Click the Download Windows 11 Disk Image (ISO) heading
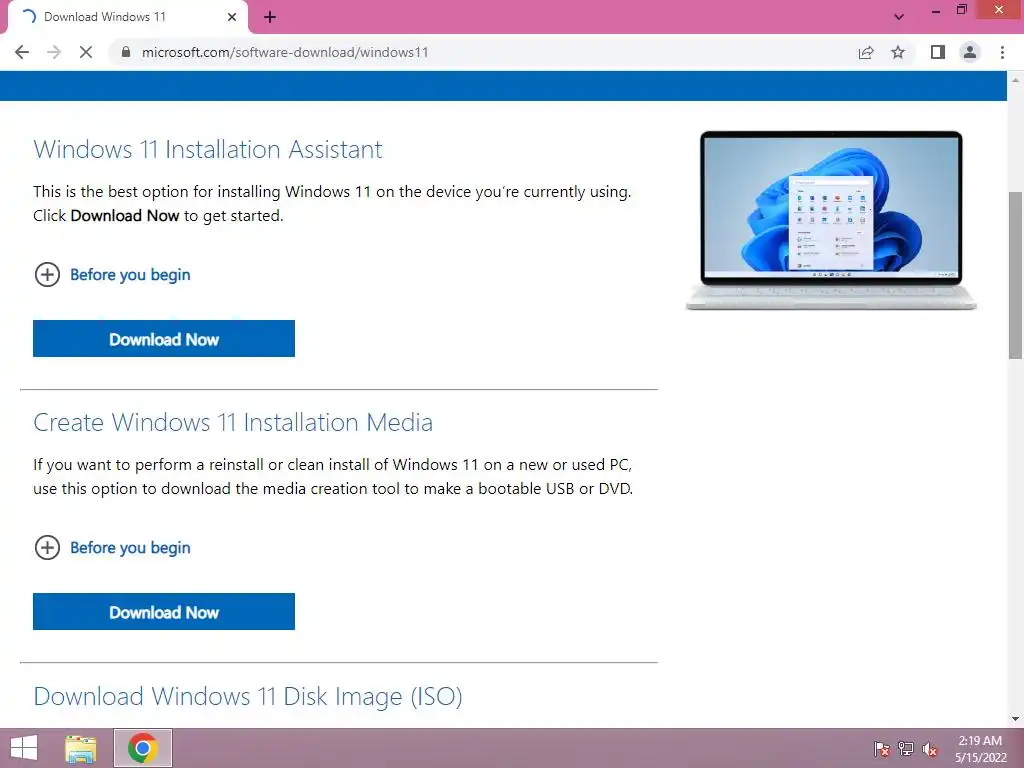1024x768 pixels. tap(248, 696)
